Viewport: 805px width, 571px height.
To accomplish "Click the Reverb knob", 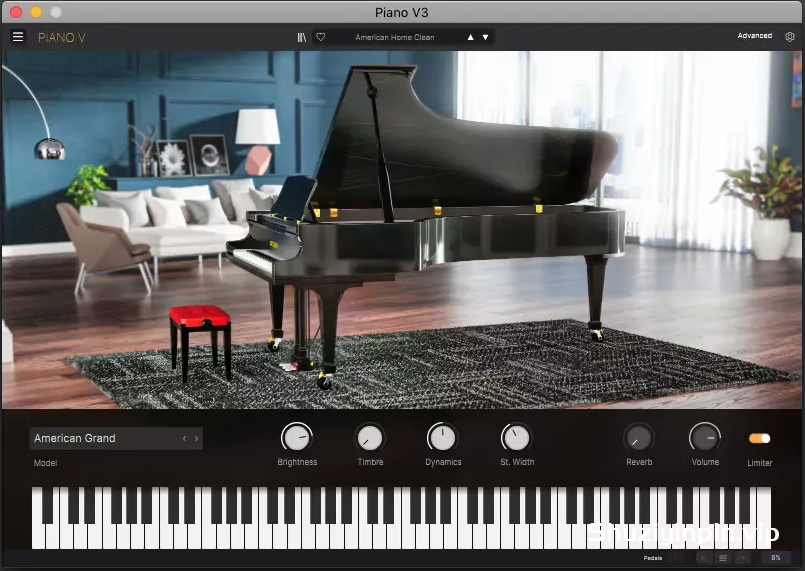I will click(639, 439).
